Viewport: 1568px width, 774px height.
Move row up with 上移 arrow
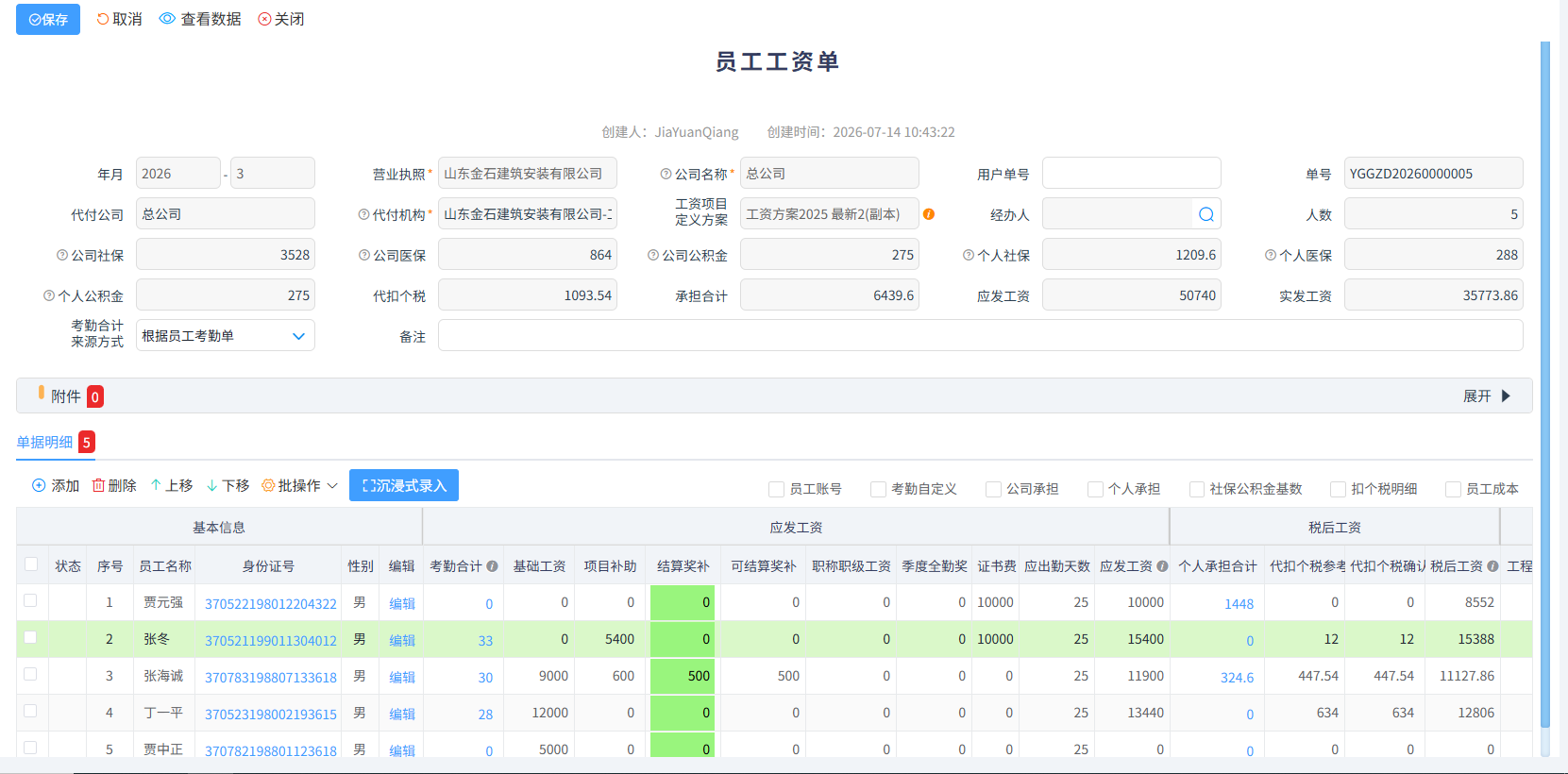click(x=156, y=485)
